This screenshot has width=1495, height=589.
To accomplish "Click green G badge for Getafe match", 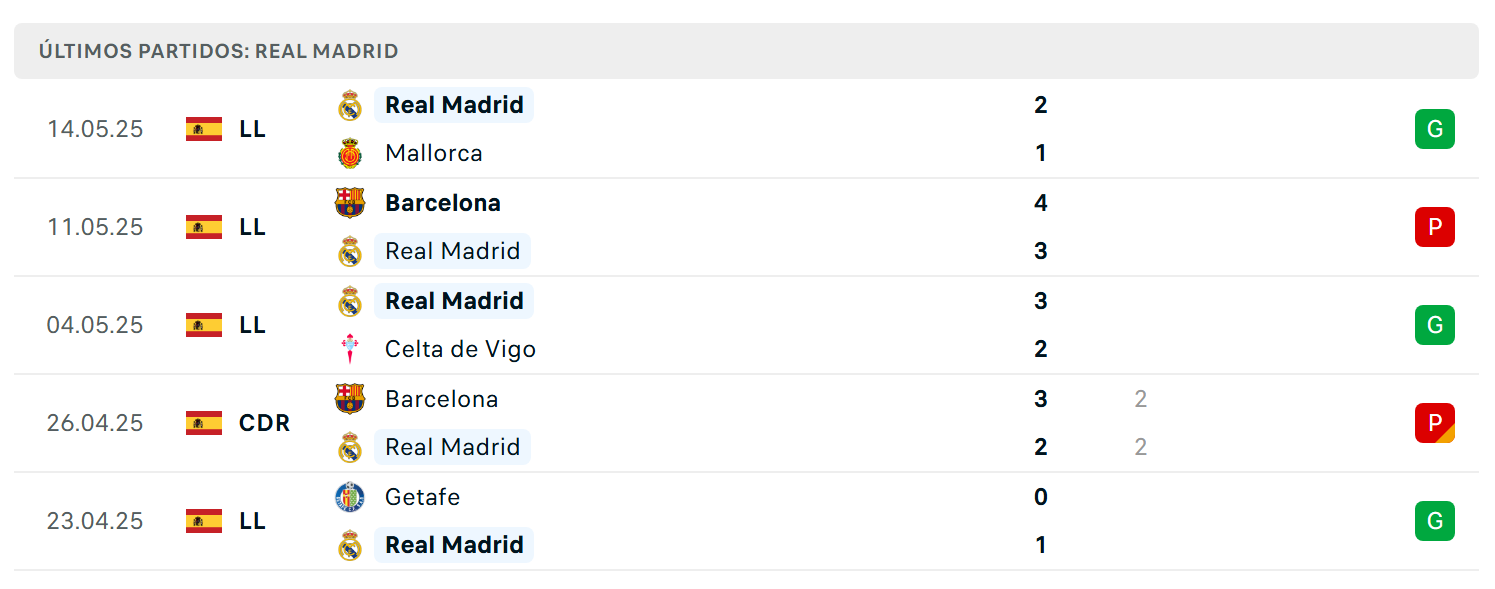I will (x=1435, y=521).
